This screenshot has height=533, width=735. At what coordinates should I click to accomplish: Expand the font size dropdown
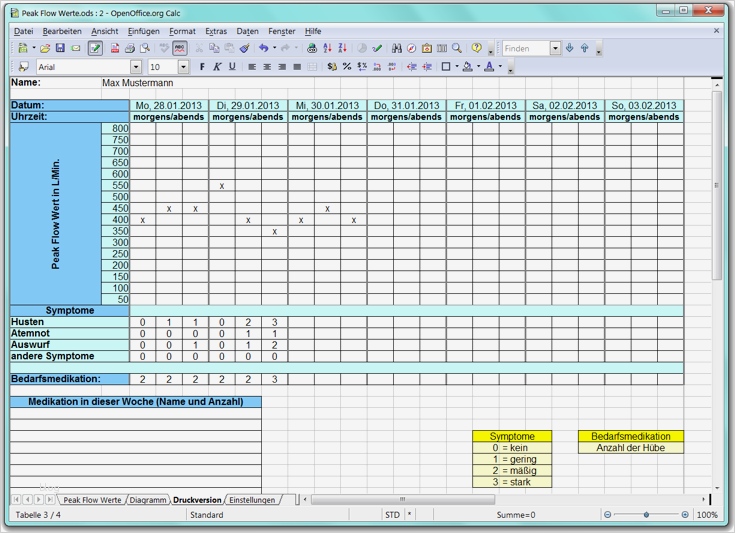183,67
